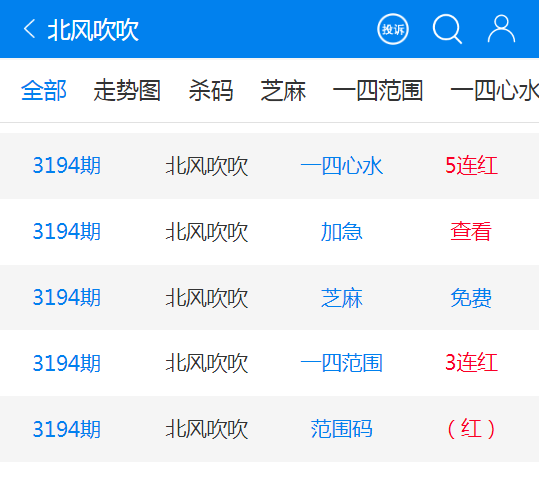Click the 5连红 status
Viewport: 540px width, 478px height.
pyautogui.click(x=471, y=166)
